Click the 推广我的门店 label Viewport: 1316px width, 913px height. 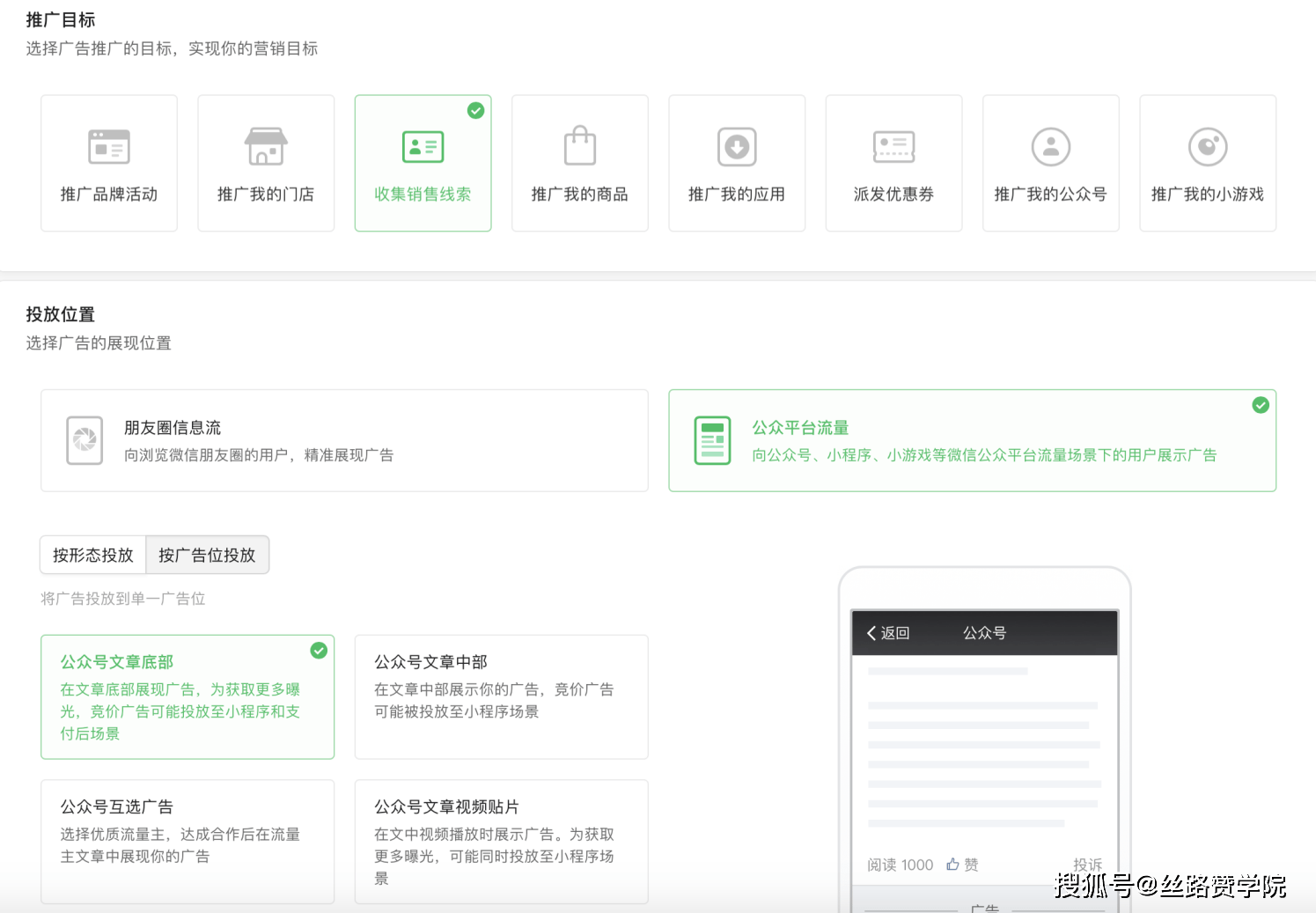coord(266,195)
